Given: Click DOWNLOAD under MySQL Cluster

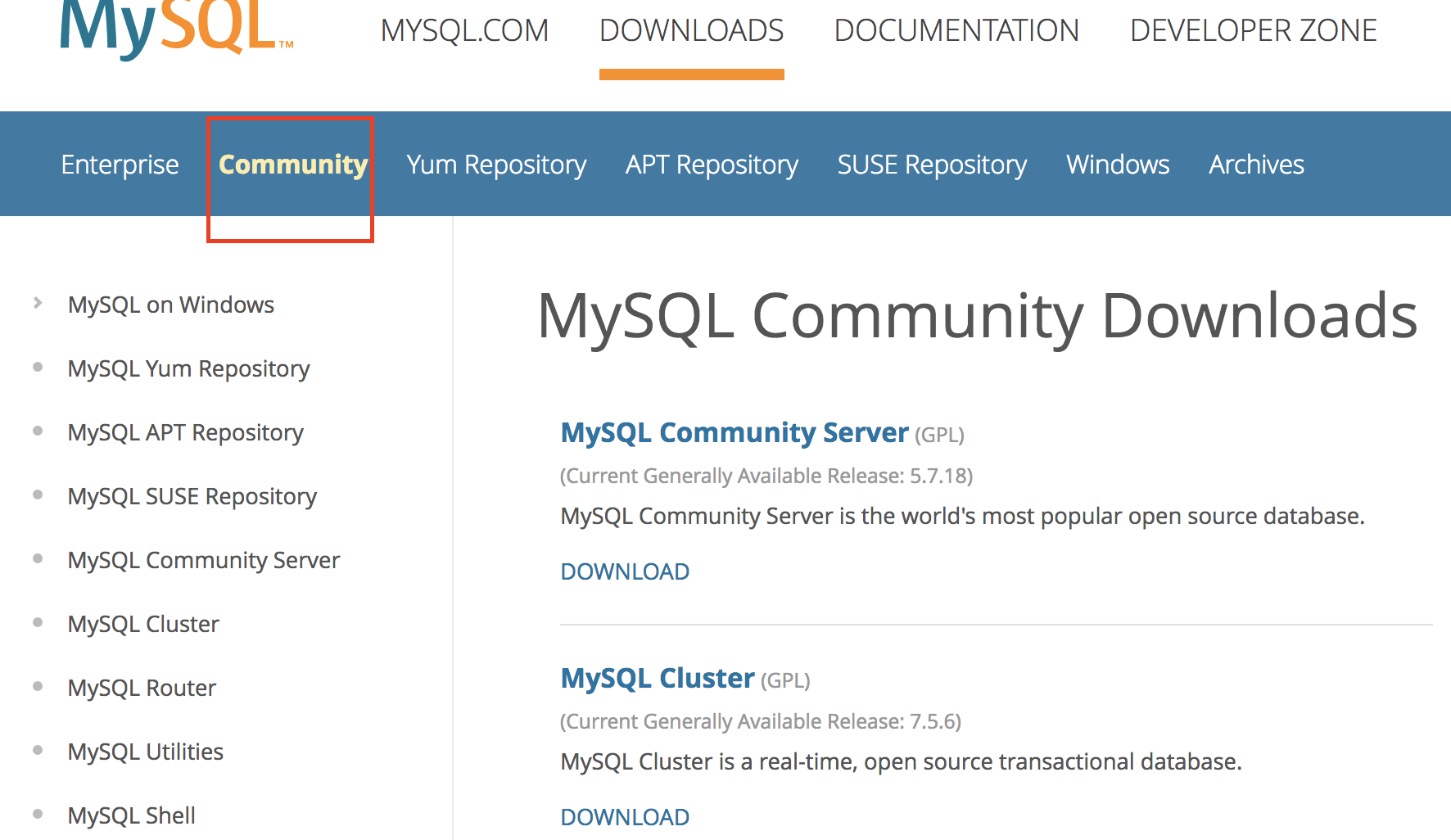Looking at the screenshot, I should 625,817.
